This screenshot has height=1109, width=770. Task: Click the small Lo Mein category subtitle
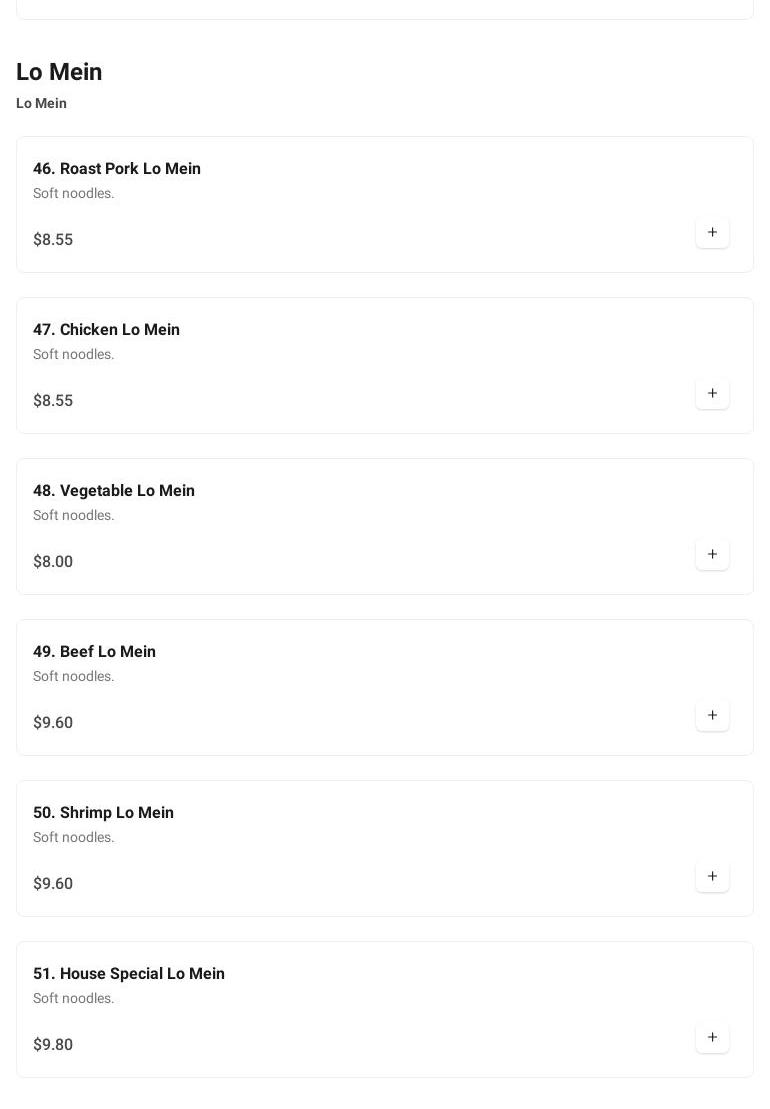[41, 103]
